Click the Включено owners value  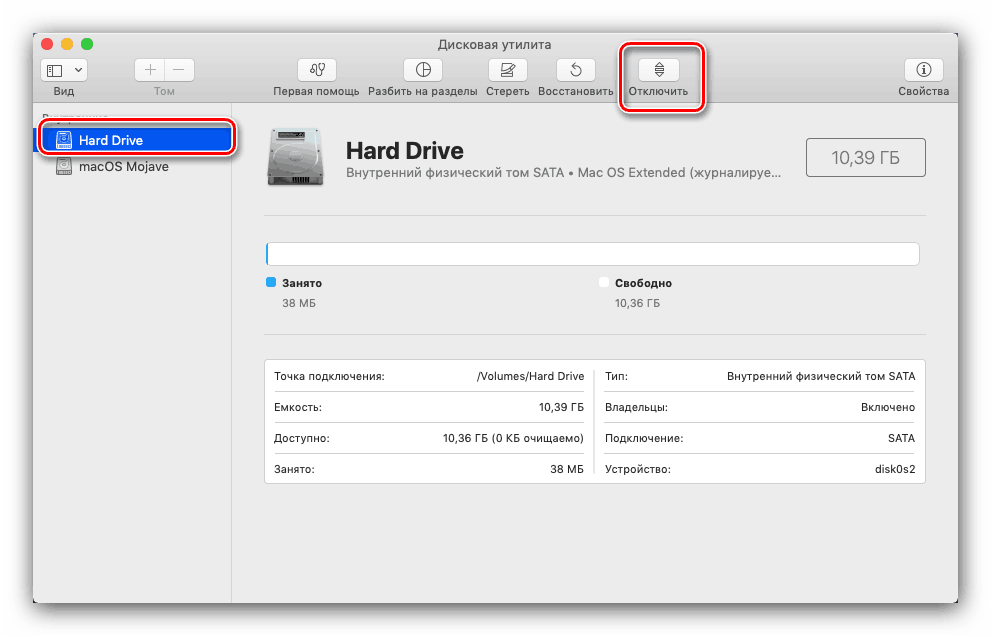click(x=888, y=407)
